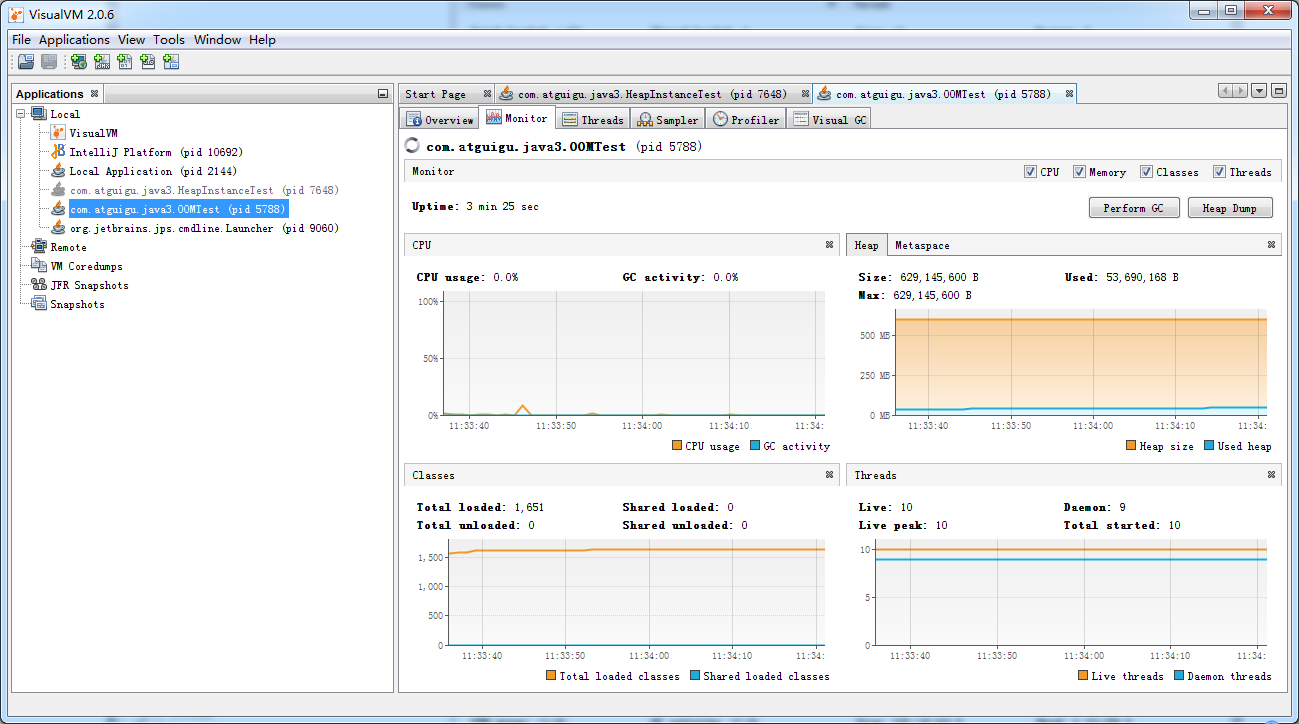The width and height of the screenshot is (1299, 724).
Task: Click the GC activity legend swatch
Action: [x=755, y=446]
